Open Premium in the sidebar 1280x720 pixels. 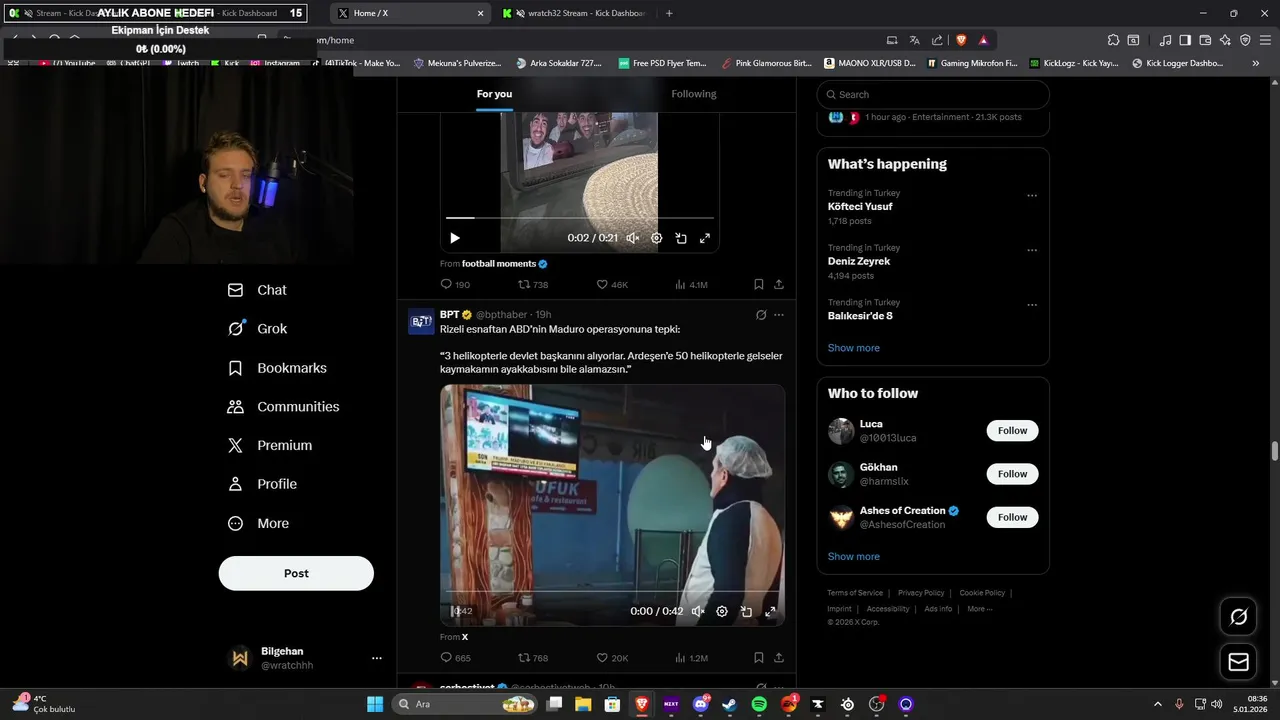(x=270, y=446)
